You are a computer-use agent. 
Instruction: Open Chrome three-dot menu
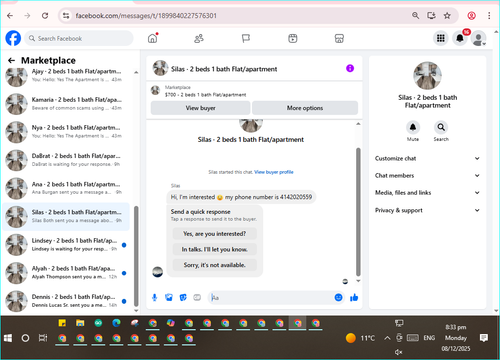click(489, 16)
